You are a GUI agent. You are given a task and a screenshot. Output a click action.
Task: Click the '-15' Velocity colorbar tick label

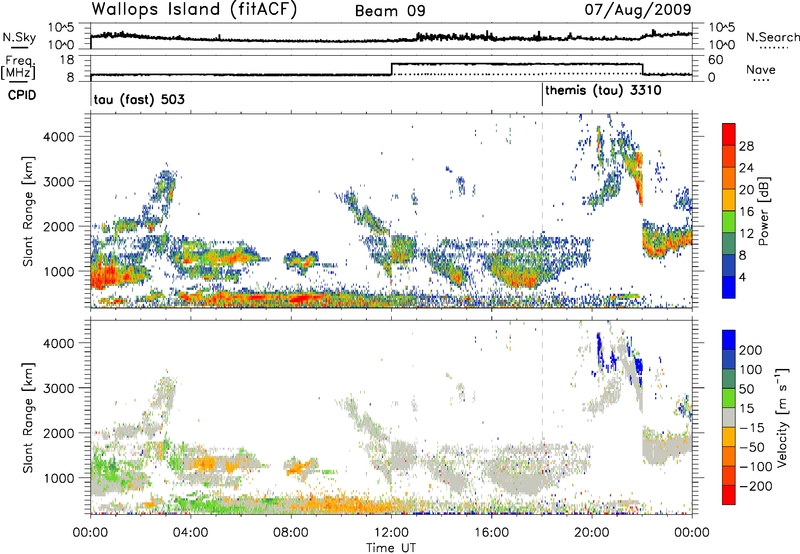tap(752, 427)
